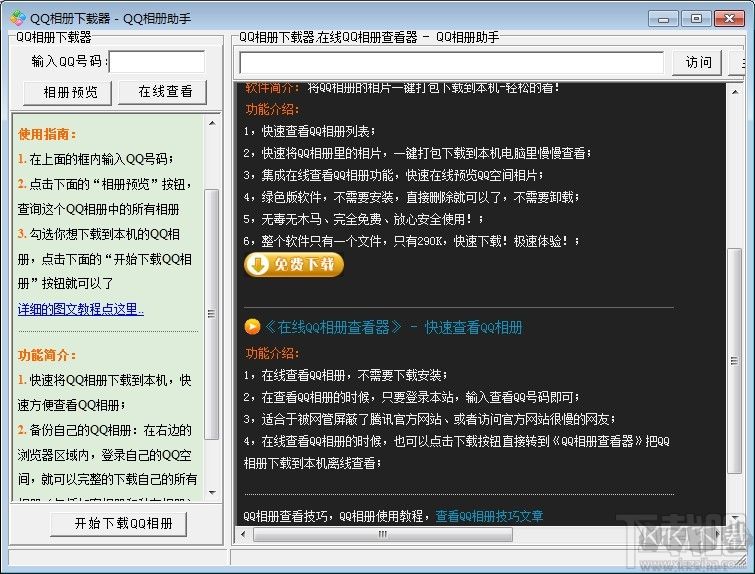Click text '1, 快速查看QQ相册列表'
Screen dimensions: 755x574
click(x=309, y=131)
